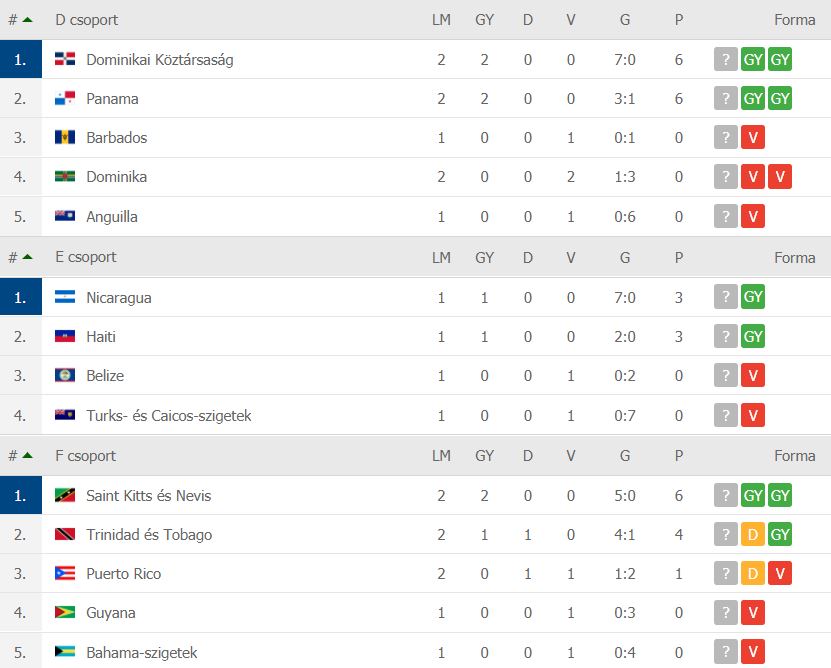Click the Barbados flag icon
Image resolution: width=831 pixels, height=668 pixels.
[x=65, y=137]
